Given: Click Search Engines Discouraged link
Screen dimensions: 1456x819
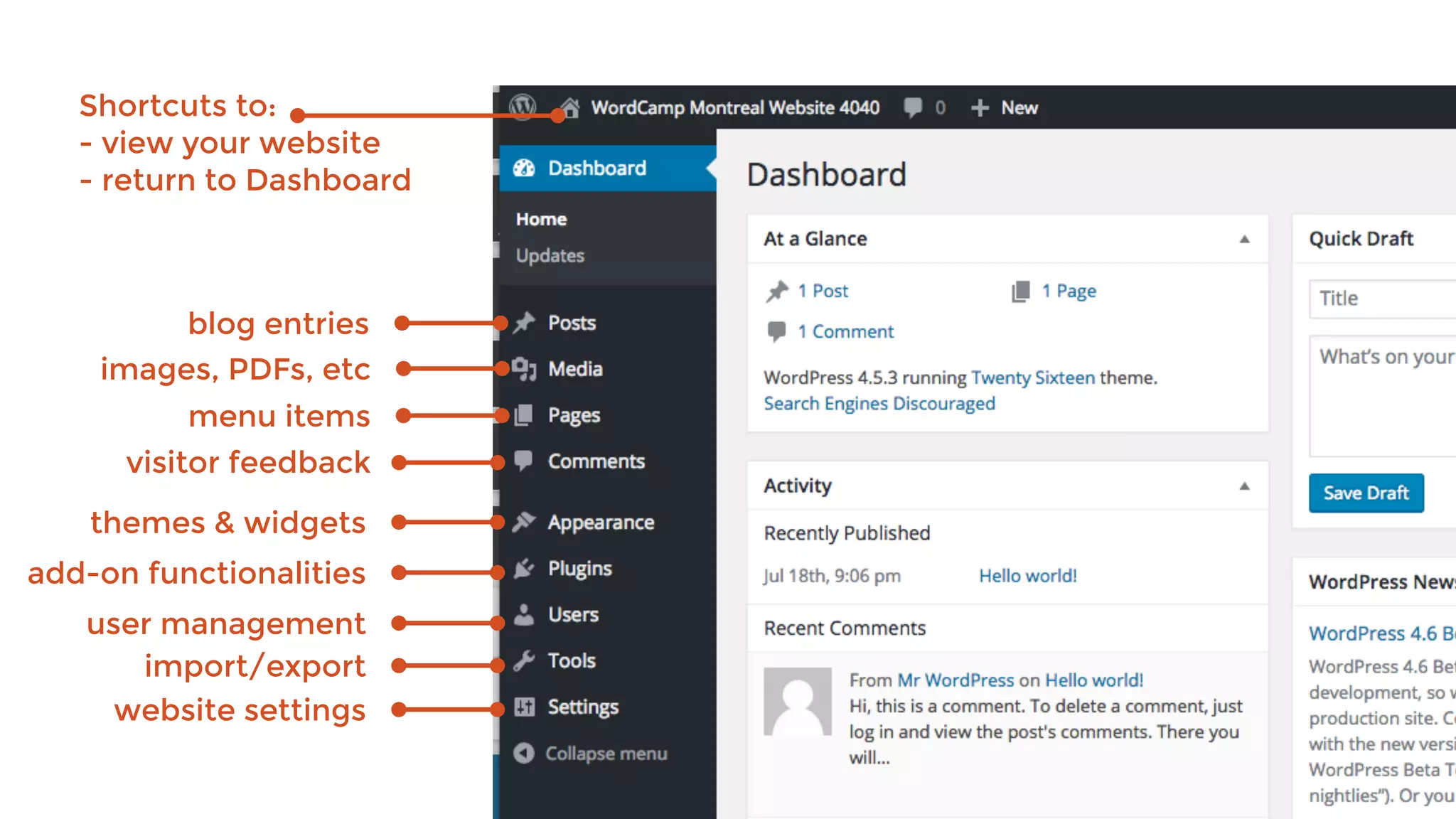Looking at the screenshot, I should point(879,404).
